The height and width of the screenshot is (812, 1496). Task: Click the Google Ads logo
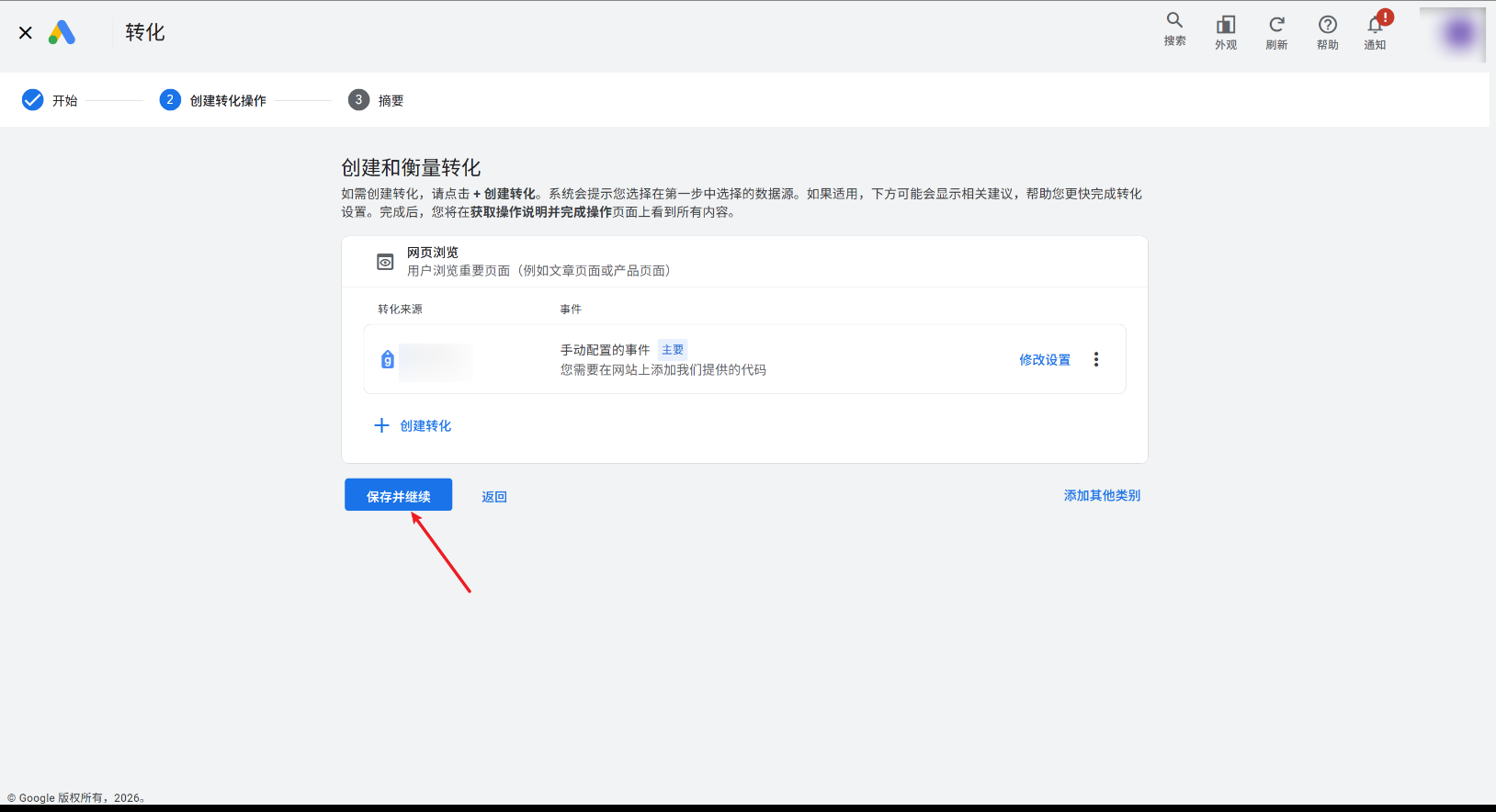62,33
